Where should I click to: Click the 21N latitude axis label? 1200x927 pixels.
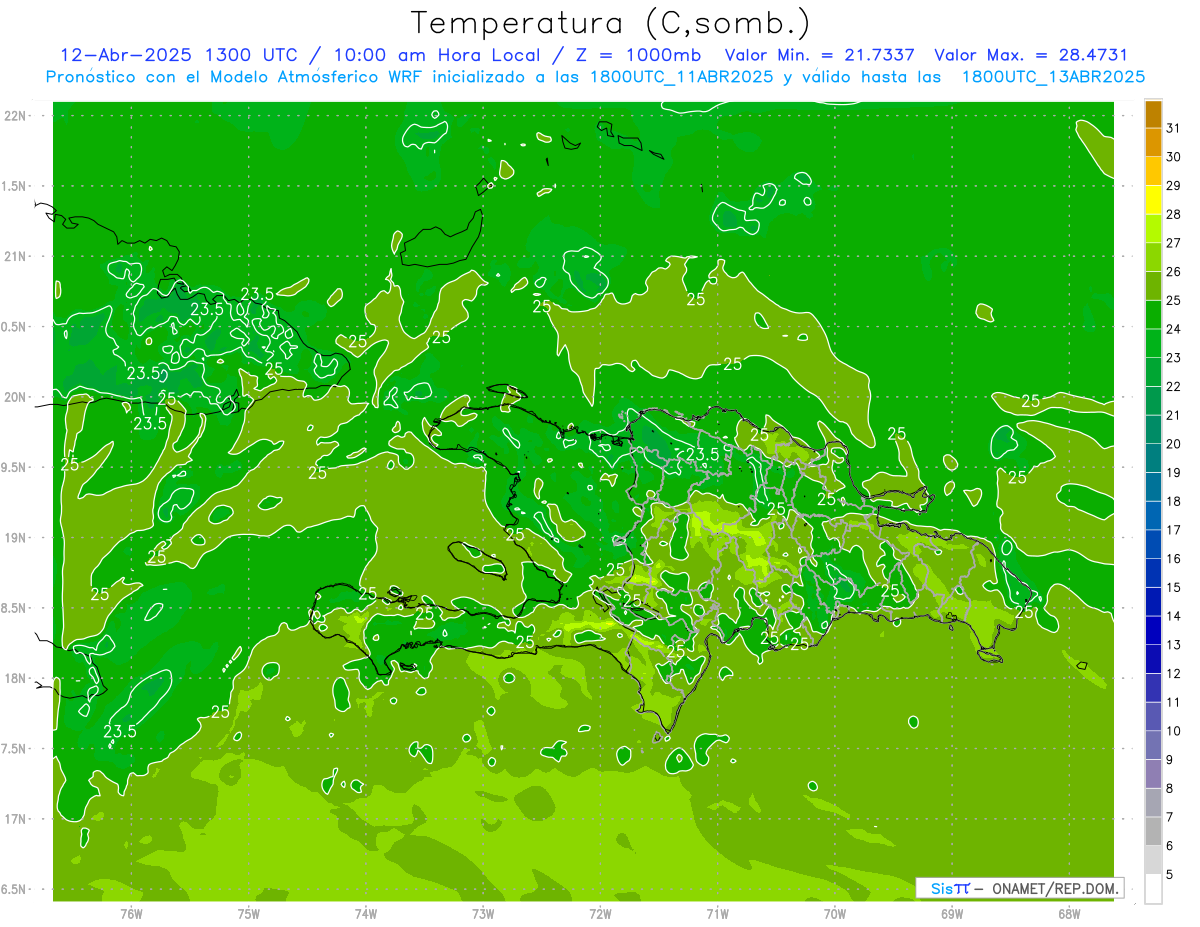click(x=16, y=257)
